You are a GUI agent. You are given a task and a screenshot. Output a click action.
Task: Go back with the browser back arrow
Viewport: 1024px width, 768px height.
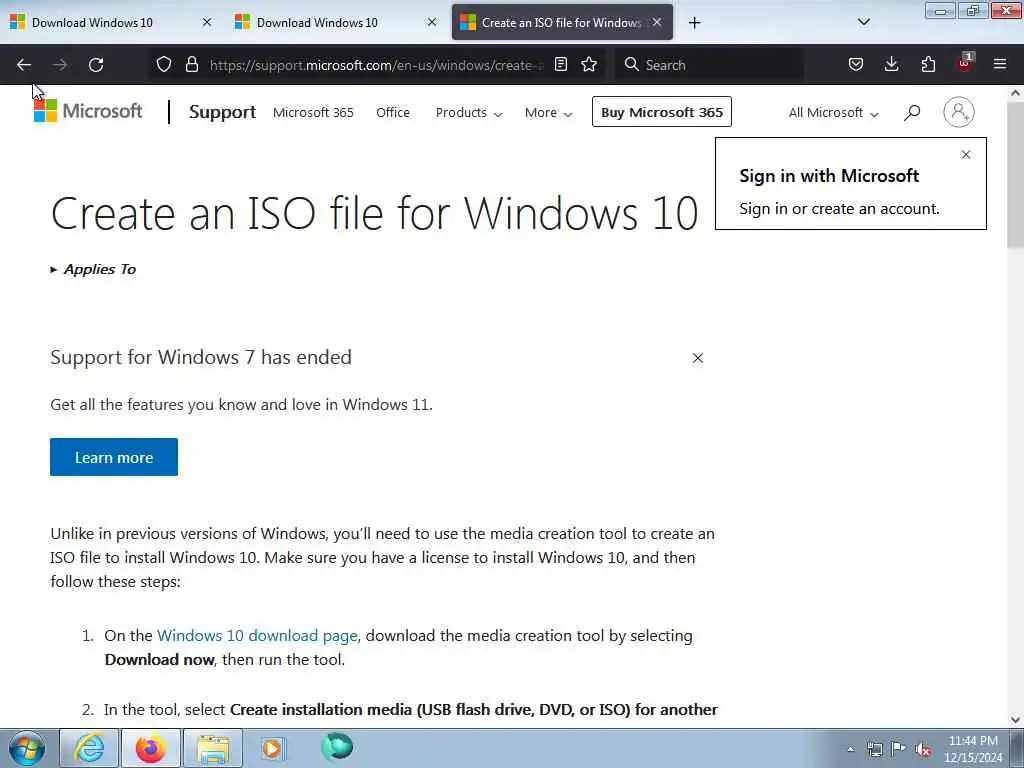point(24,65)
